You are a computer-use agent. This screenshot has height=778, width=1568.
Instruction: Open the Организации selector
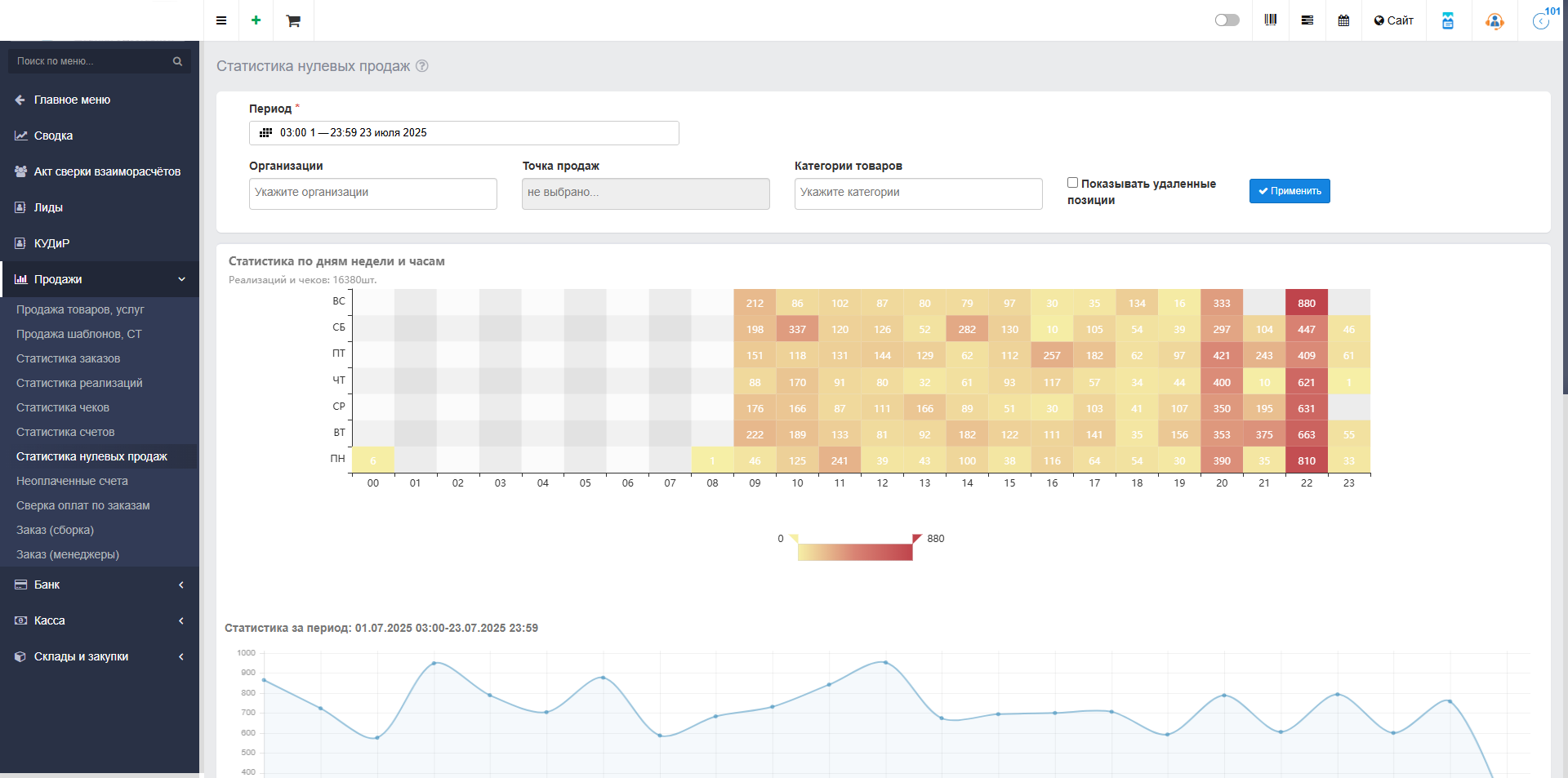point(373,193)
